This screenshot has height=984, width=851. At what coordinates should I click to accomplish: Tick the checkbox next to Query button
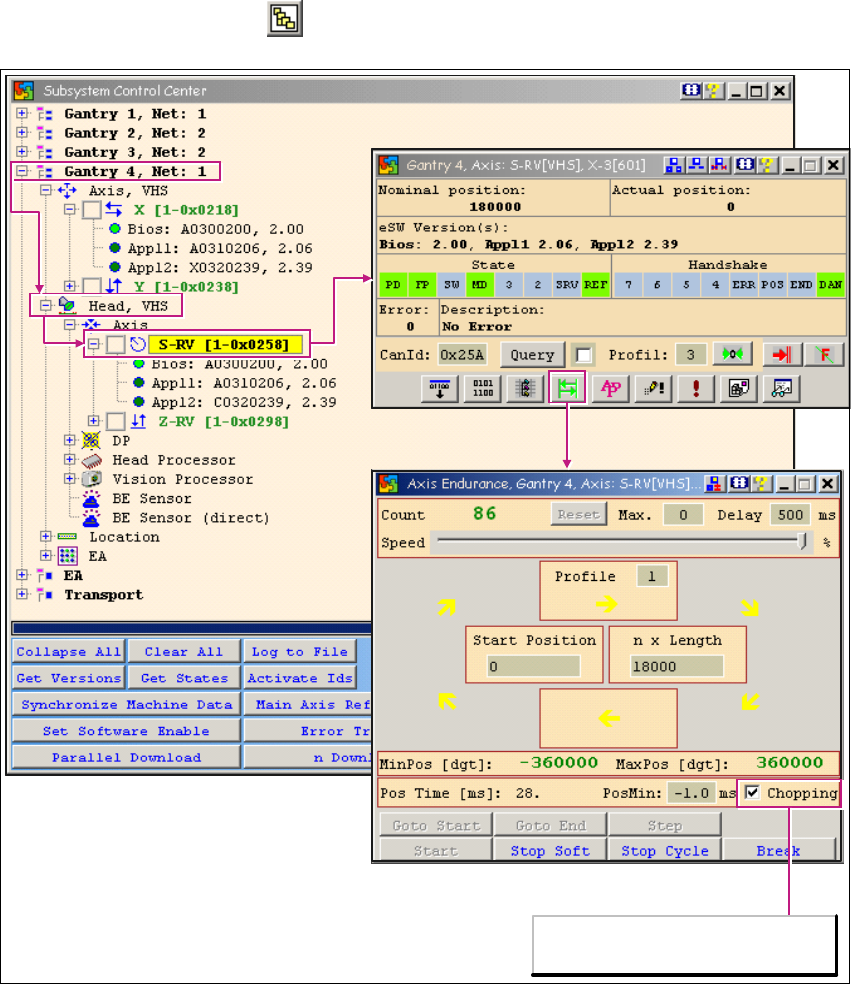pos(583,355)
